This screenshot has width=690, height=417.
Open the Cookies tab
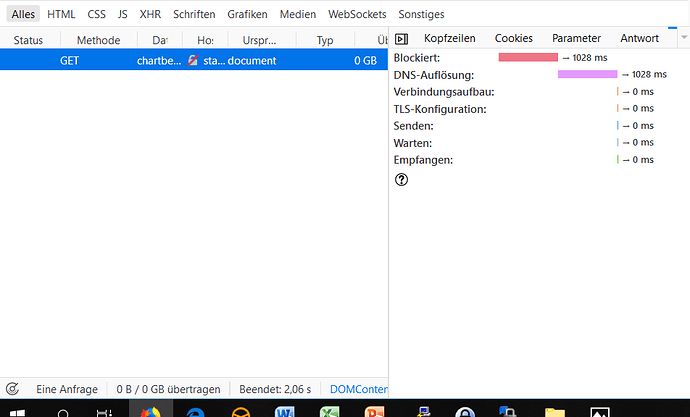tap(514, 38)
